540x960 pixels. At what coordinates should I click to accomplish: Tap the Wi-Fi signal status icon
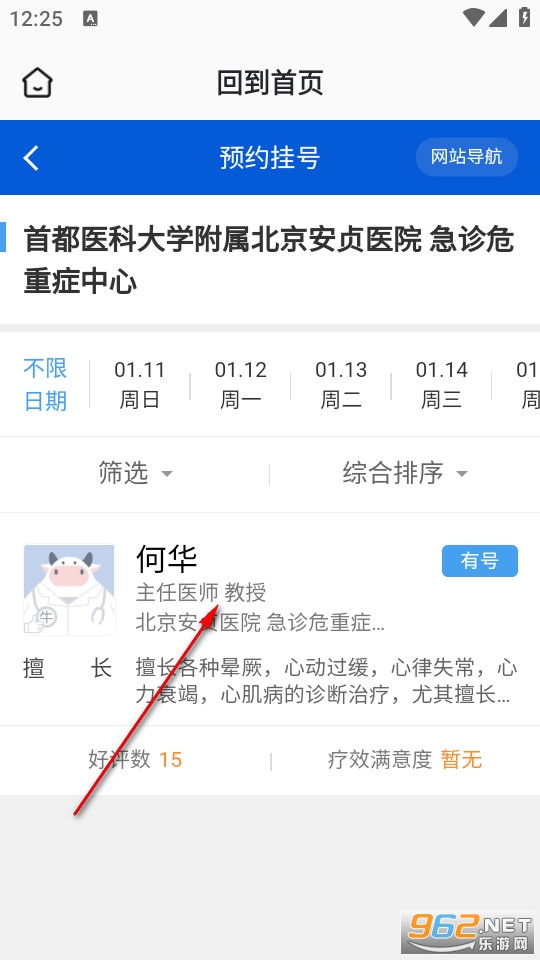[474, 17]
